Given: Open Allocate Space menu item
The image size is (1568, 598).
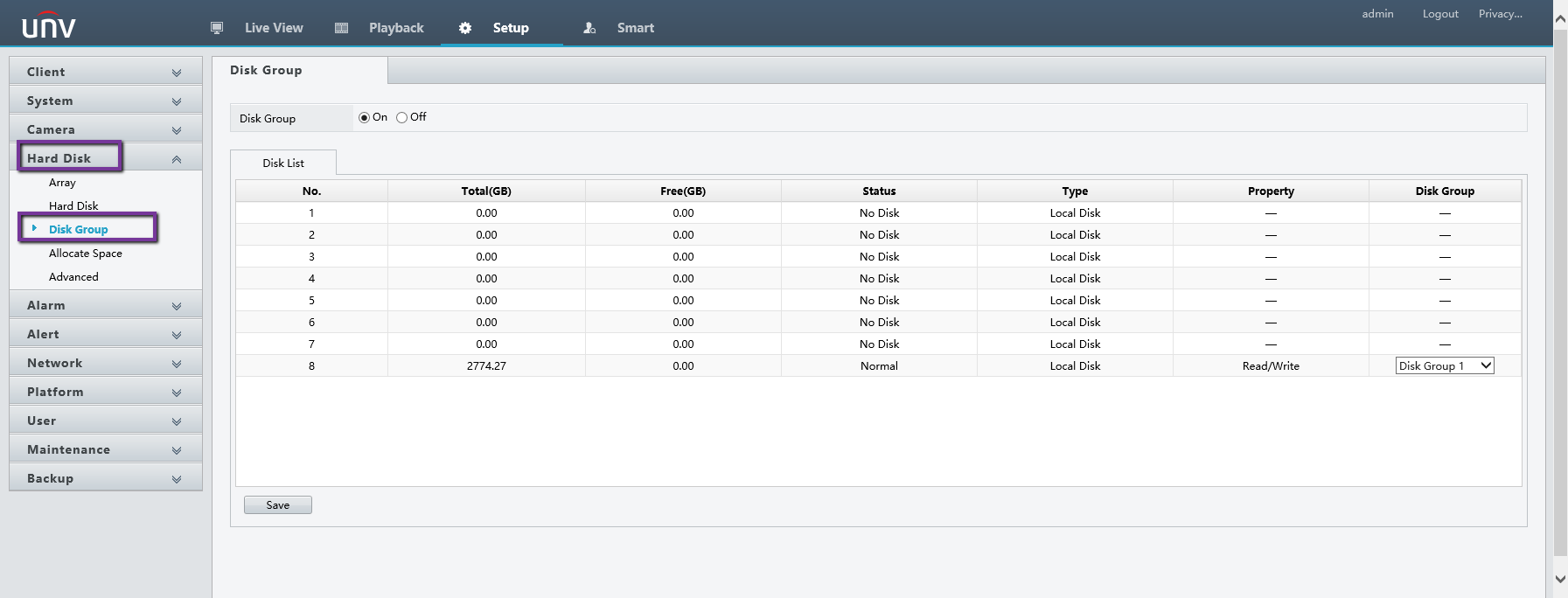Looking at the screenshot, I should [x=86, y=254].
